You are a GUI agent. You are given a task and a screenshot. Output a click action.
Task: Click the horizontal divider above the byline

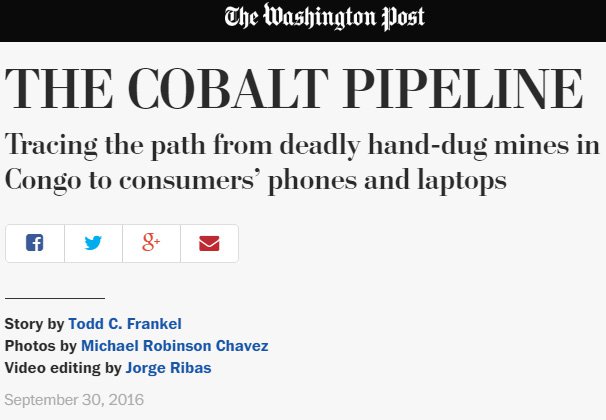coord(55,298)
